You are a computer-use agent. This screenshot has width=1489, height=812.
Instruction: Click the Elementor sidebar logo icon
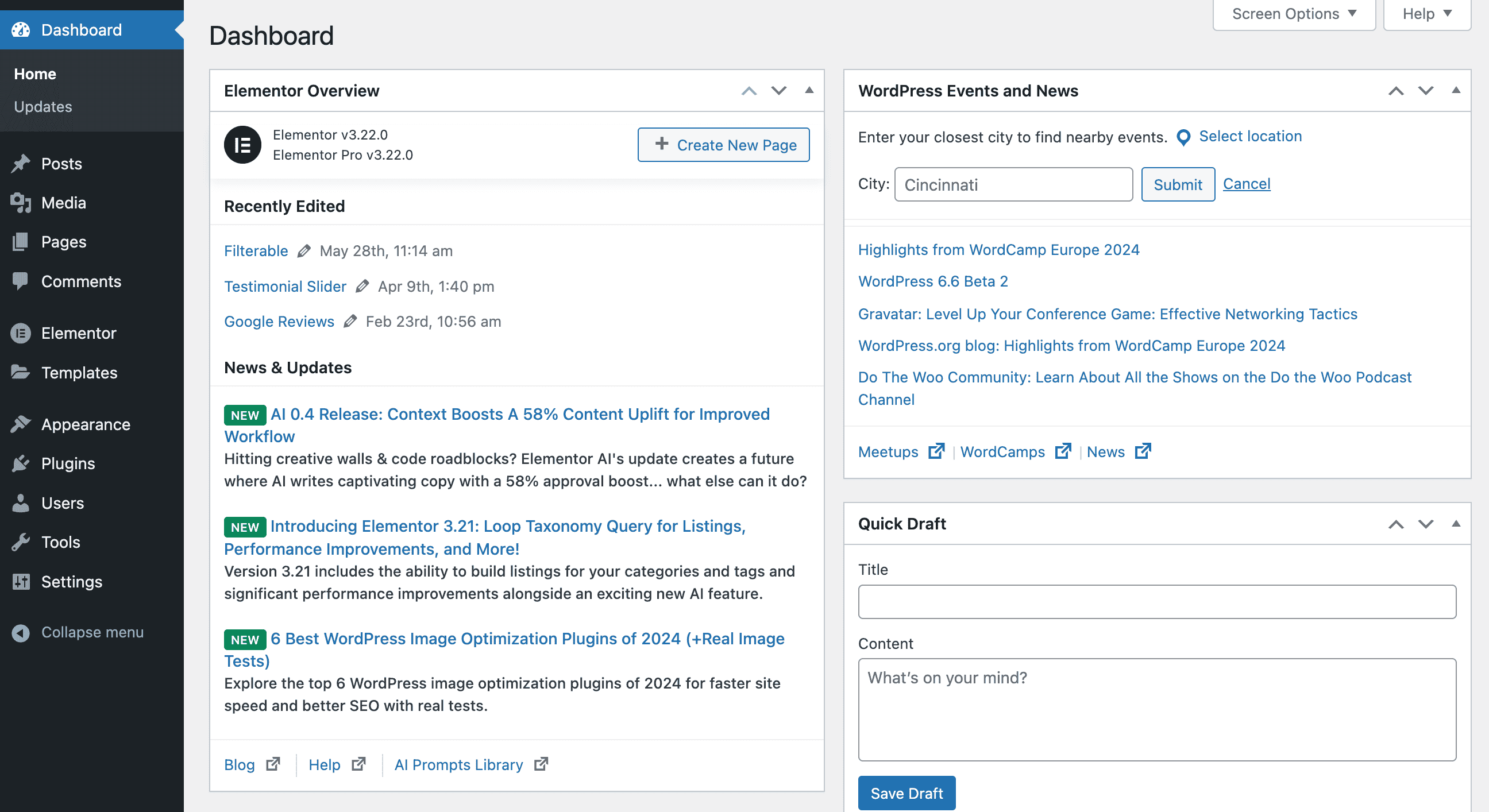pyautogui.click(x=21, y=333)
